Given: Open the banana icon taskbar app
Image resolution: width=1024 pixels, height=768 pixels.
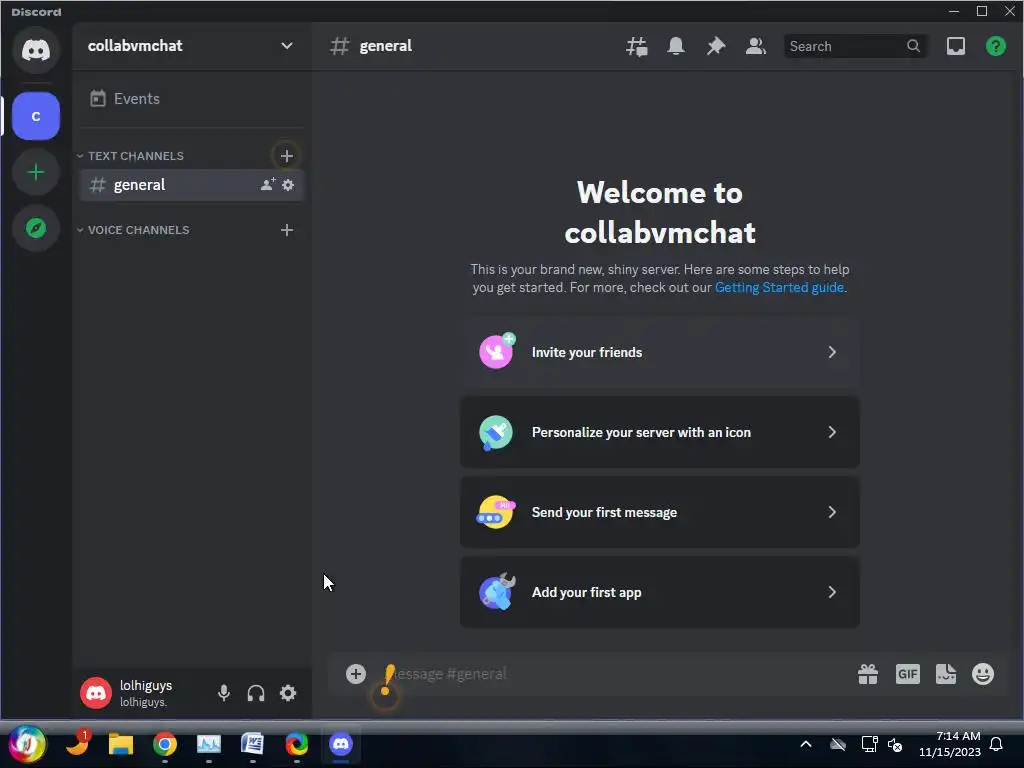Looking at the screenshot, I should pos(77,744).
